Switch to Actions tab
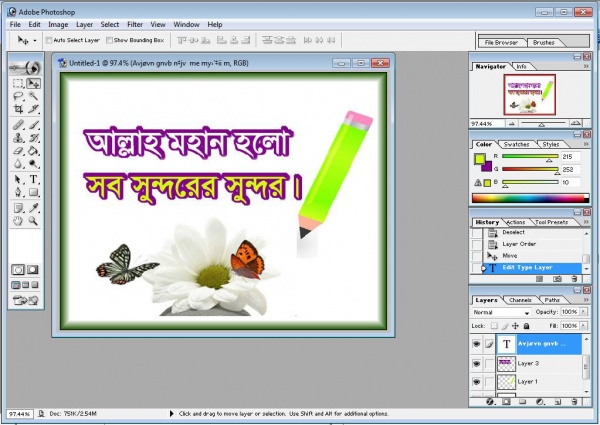Screen dimensions: 600x425 515,222
